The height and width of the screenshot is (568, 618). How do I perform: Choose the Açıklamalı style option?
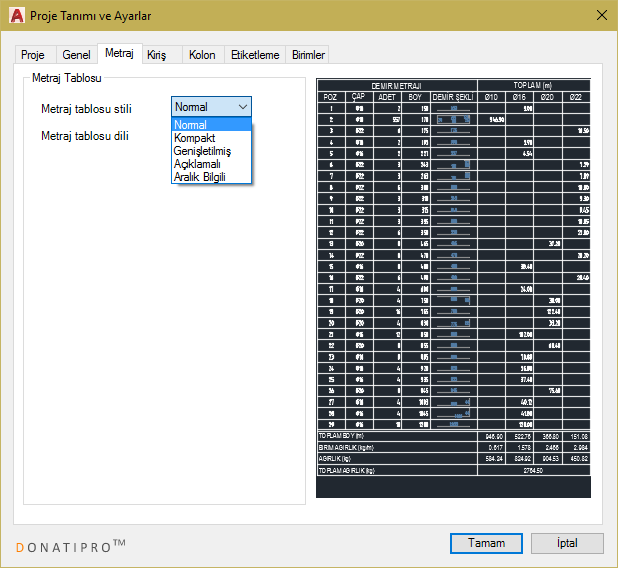pos(198,164)
